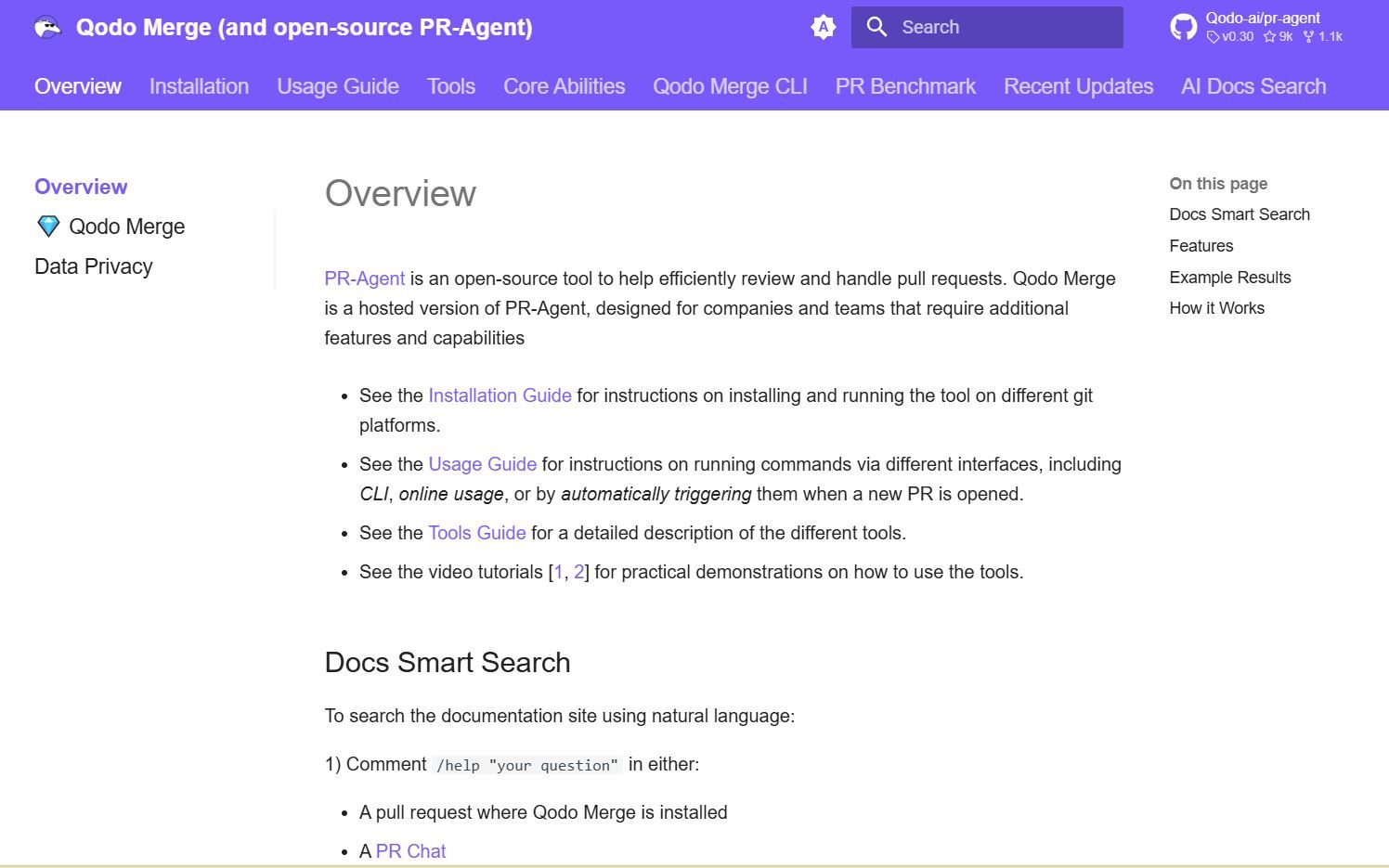
Task: Jump to Docs Smart Search section
Action: coord(1240,214)
